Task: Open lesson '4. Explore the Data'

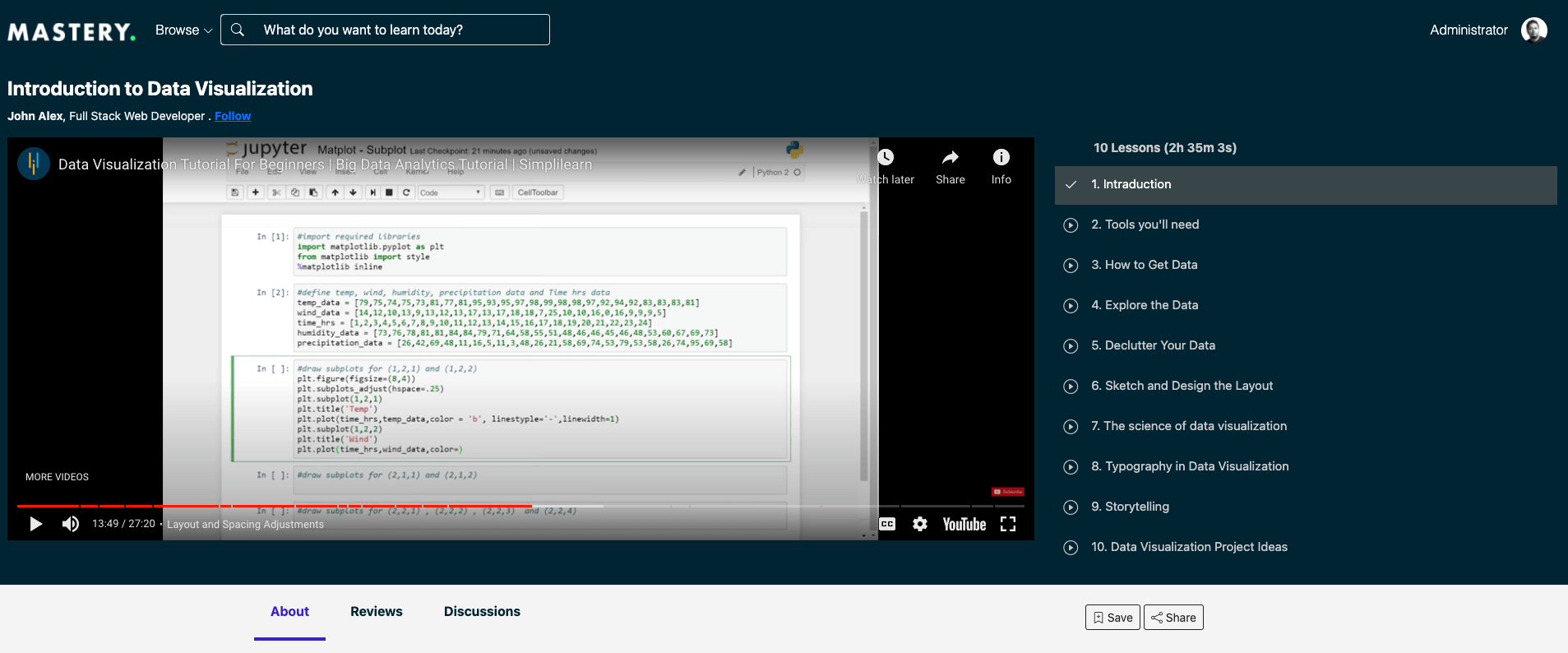Action: (x=1145, y=305)
